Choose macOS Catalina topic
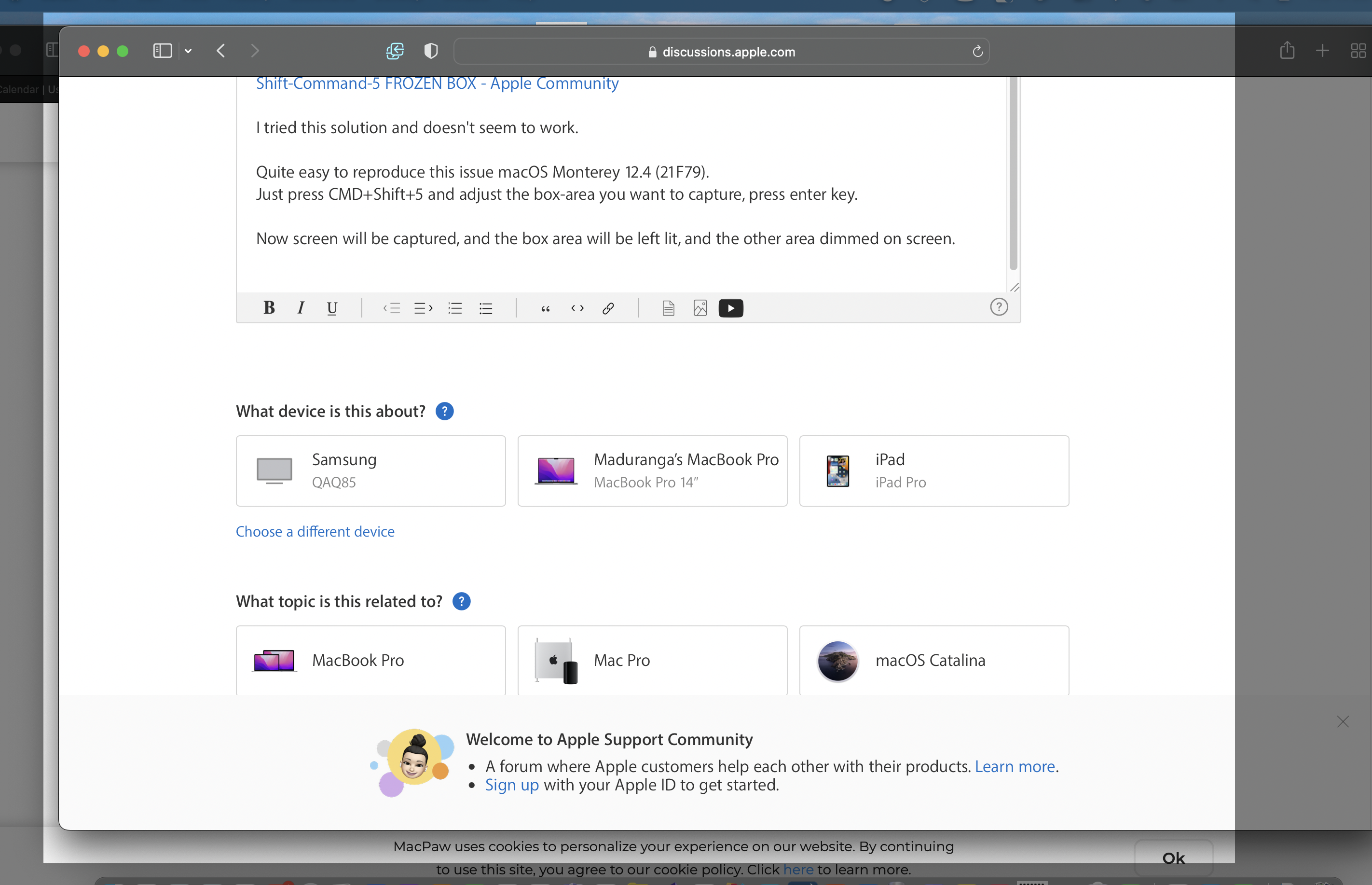 pos(933,660)
